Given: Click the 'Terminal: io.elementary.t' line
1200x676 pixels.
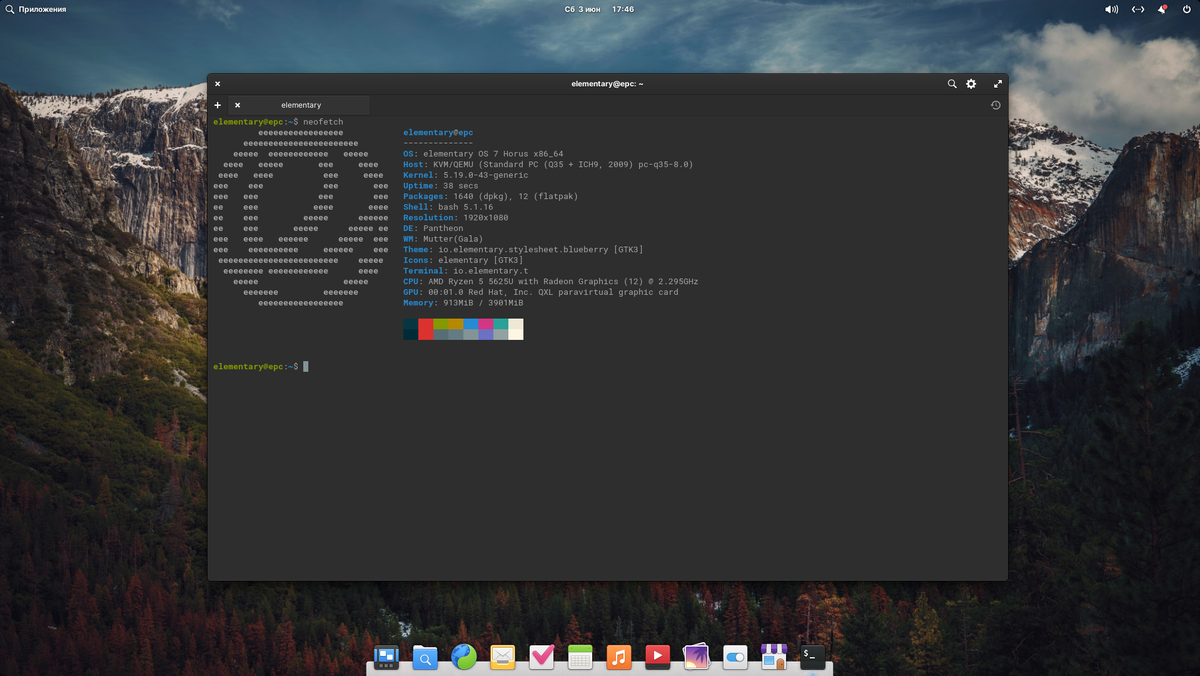Looking at the screenshot, I should (466, 271).
